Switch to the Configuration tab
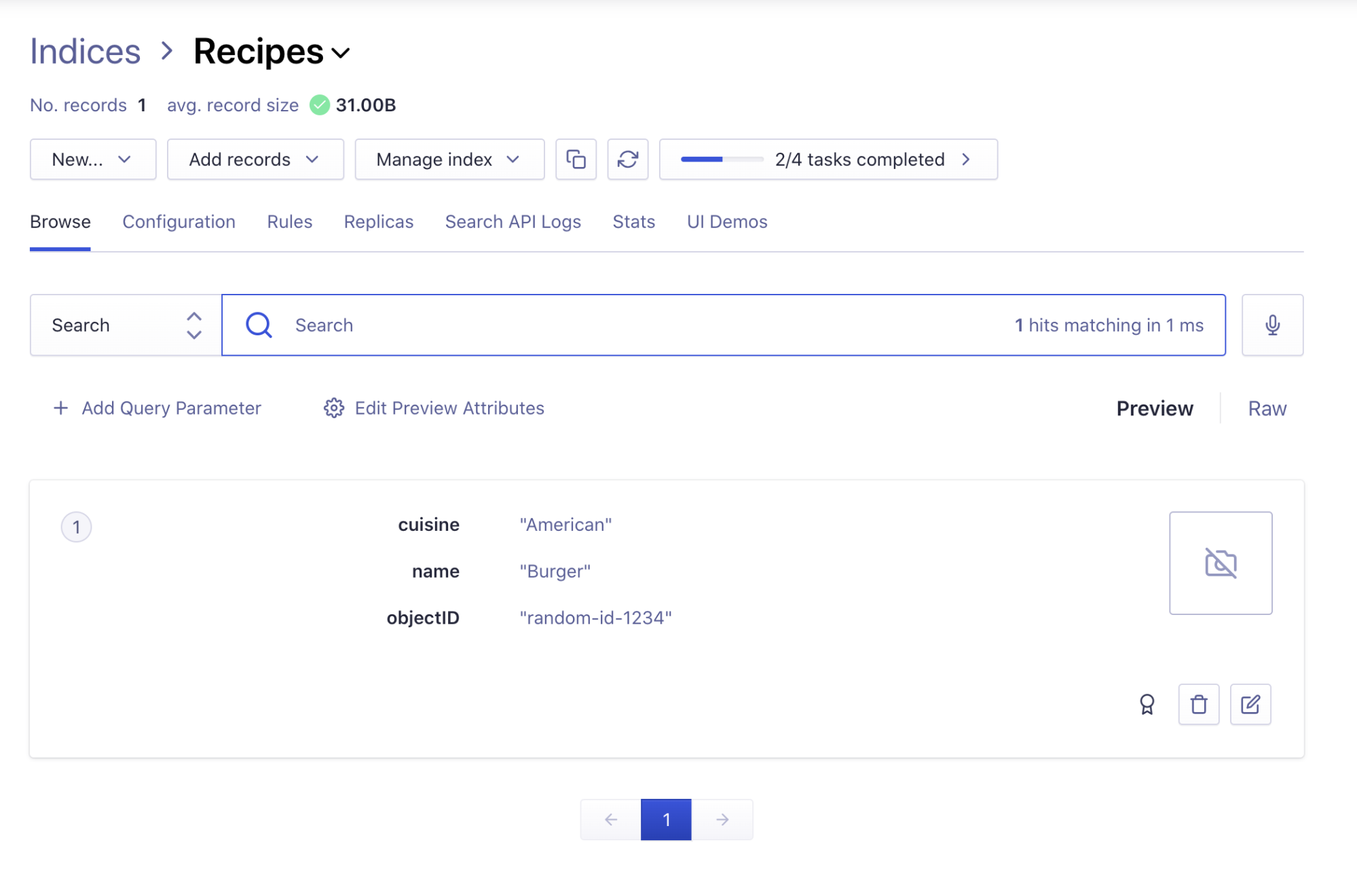The height and width of the screenshot is (896, 1357). 179,222
